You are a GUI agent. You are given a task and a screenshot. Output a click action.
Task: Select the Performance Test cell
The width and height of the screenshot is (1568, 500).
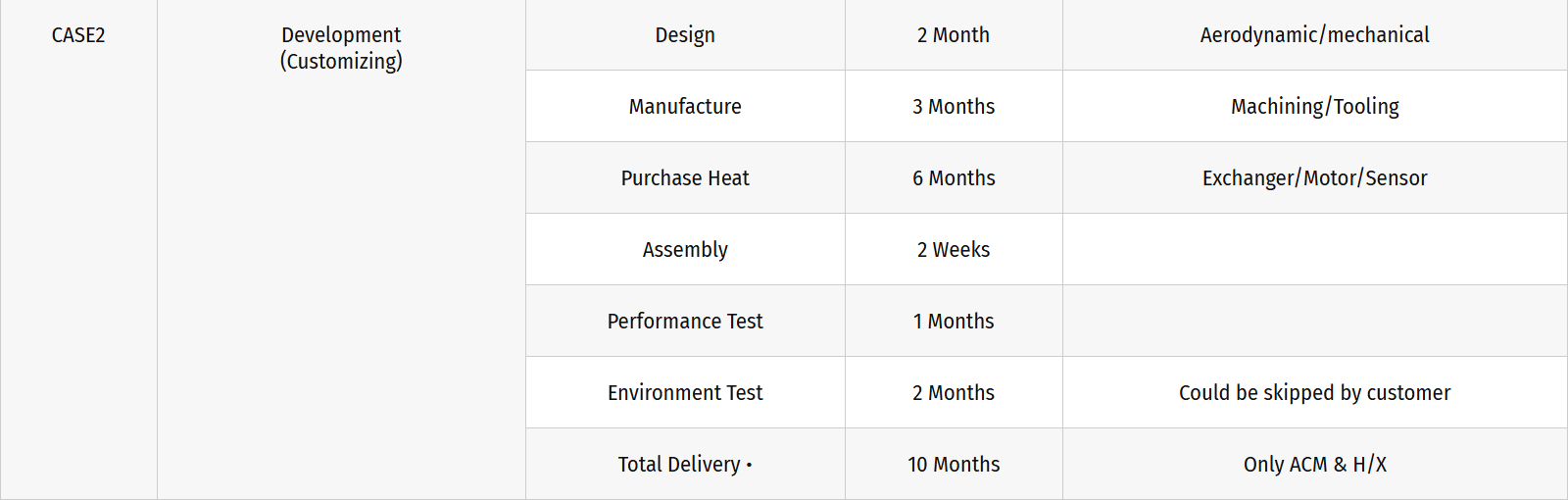click(685, 321)
